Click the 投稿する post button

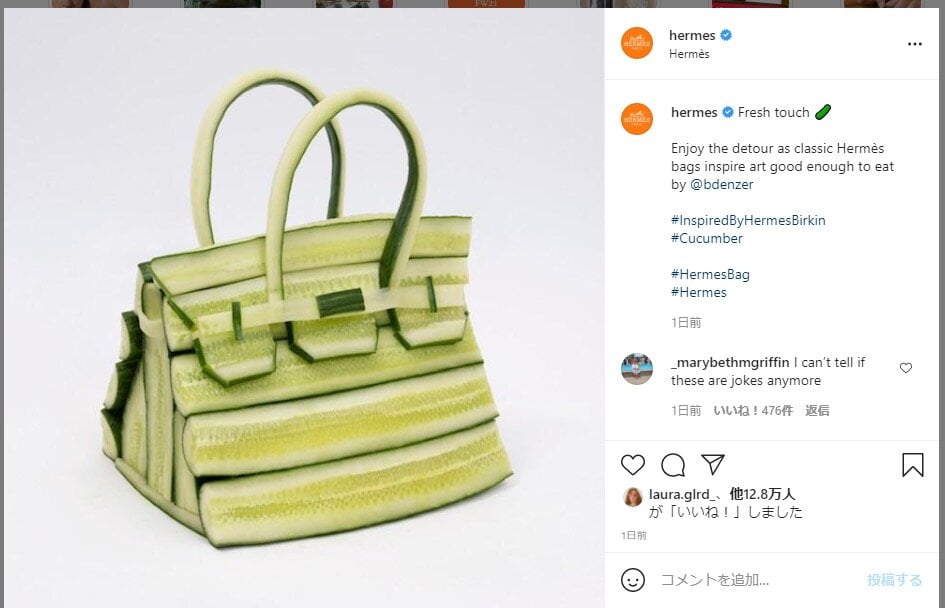pyautogui.click(x=894, y=580)
